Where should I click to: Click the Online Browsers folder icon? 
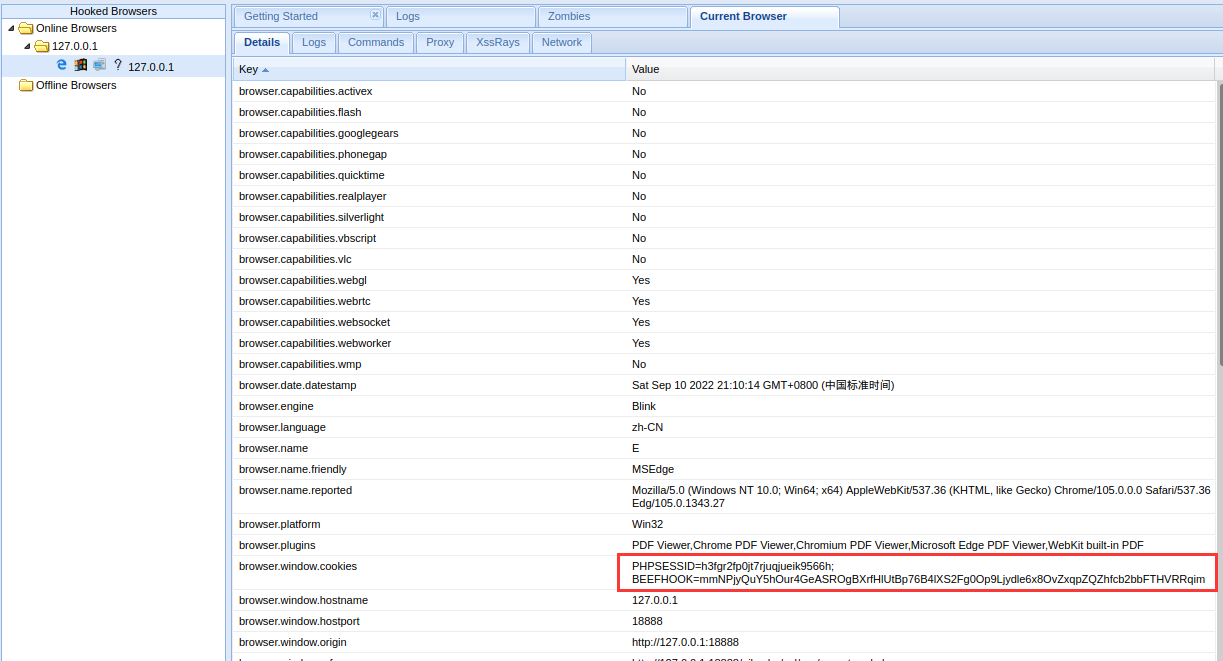[x=26, y=28]
